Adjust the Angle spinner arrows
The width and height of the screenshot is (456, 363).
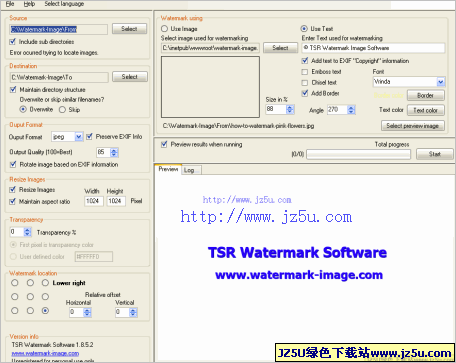click(351, 110)
